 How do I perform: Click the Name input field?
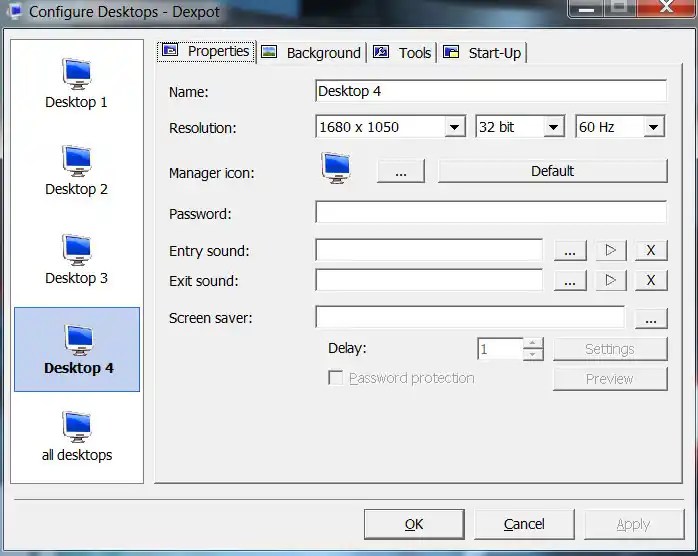tap(491, 91)
